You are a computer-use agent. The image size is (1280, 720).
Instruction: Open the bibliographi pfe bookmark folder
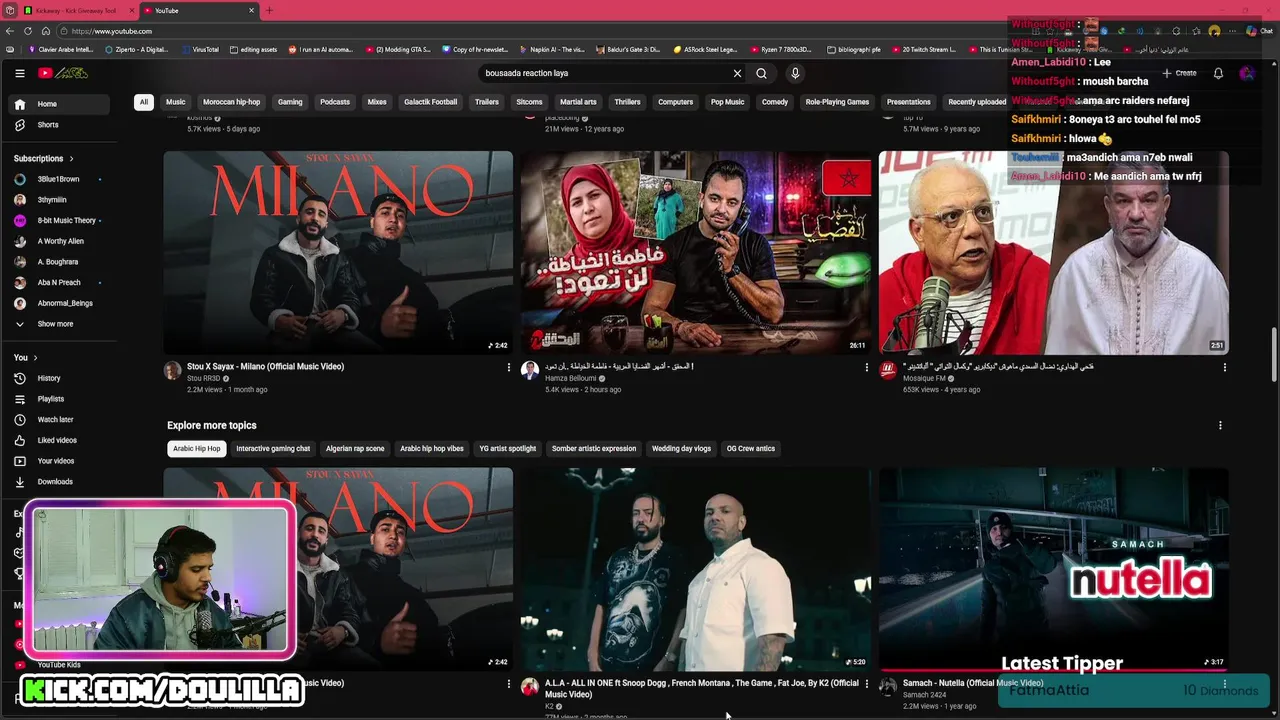pyautogui.click(x=854, y=49)
